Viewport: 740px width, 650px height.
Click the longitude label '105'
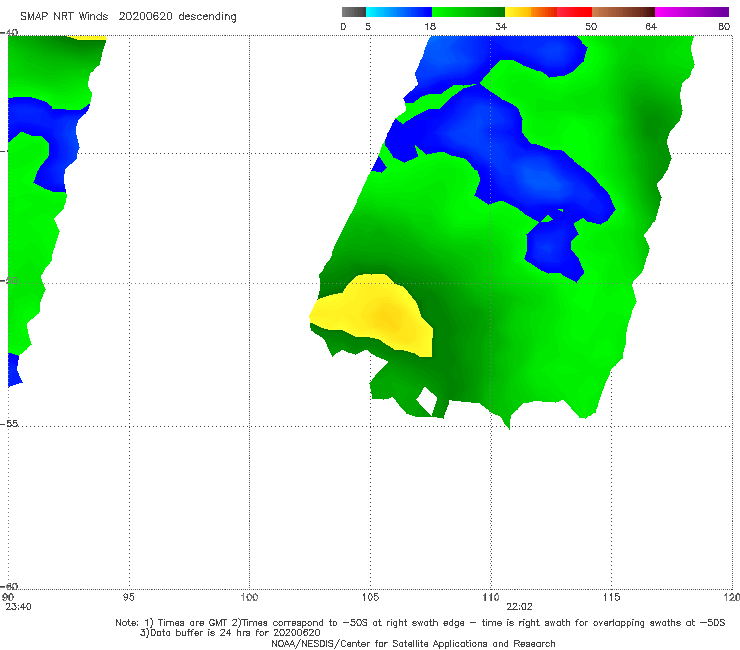tap(370, 597)
